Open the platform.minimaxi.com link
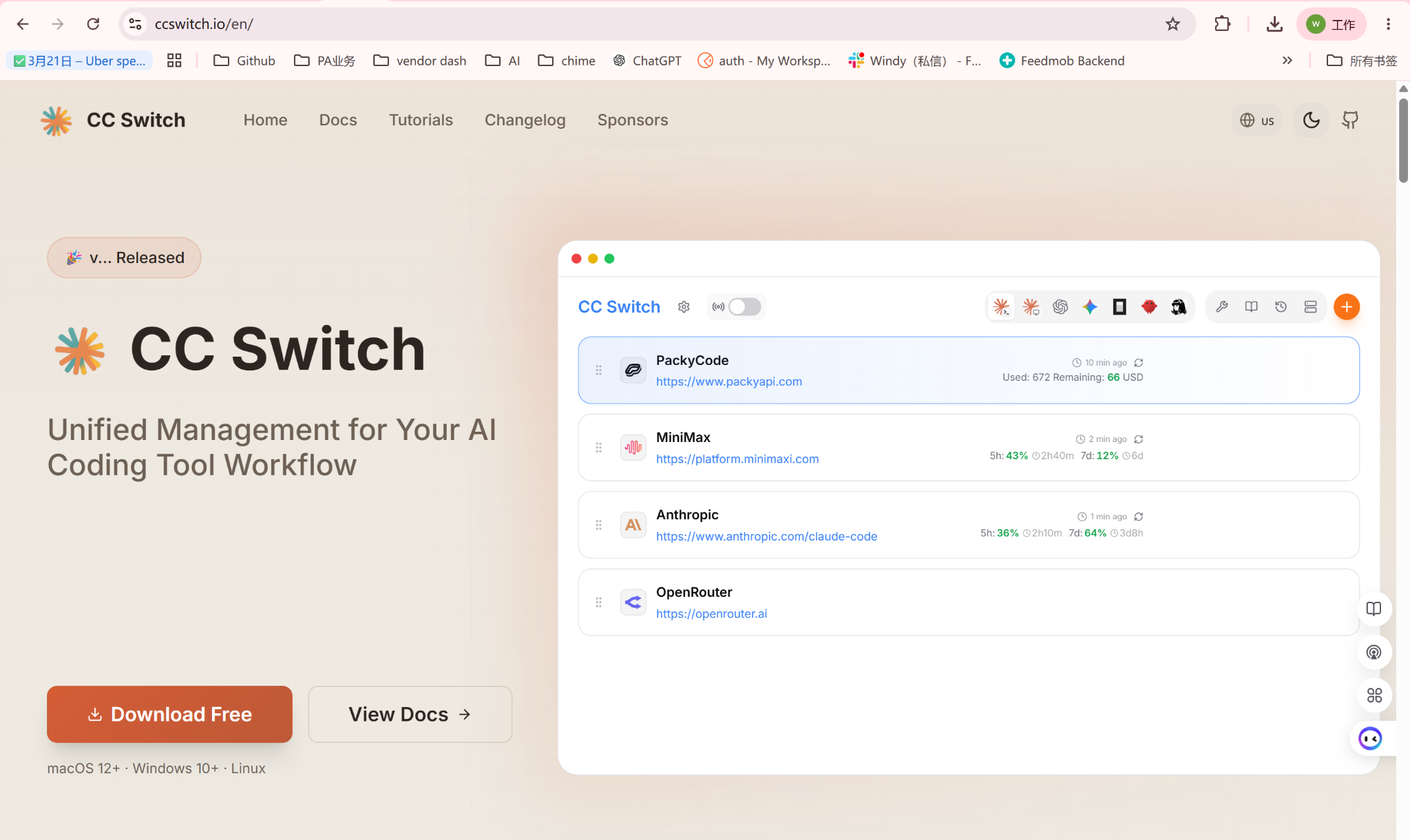This screenshot has height=840, width=1410. point(737,459)
